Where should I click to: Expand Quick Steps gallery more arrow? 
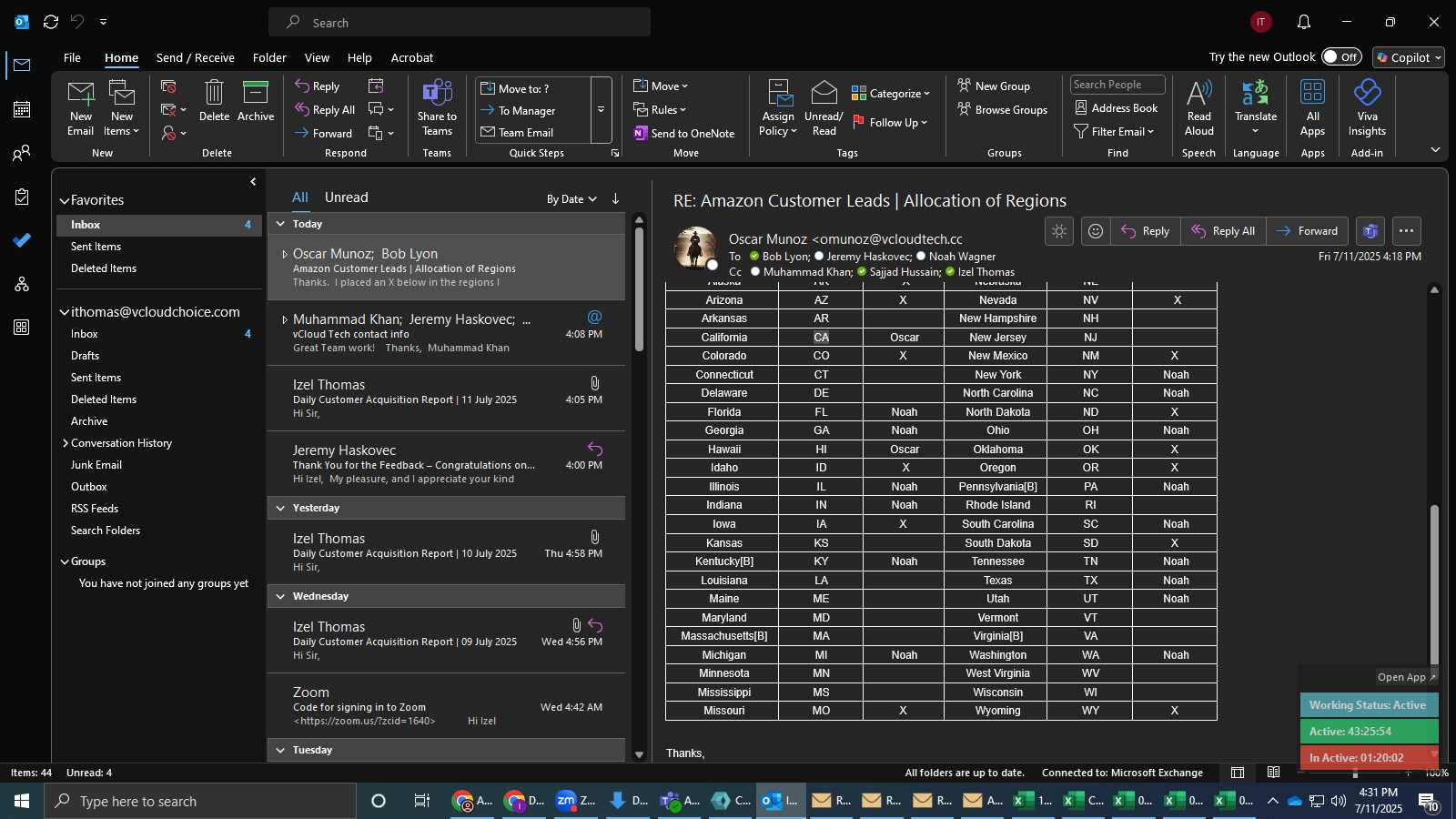pos(601,110)
